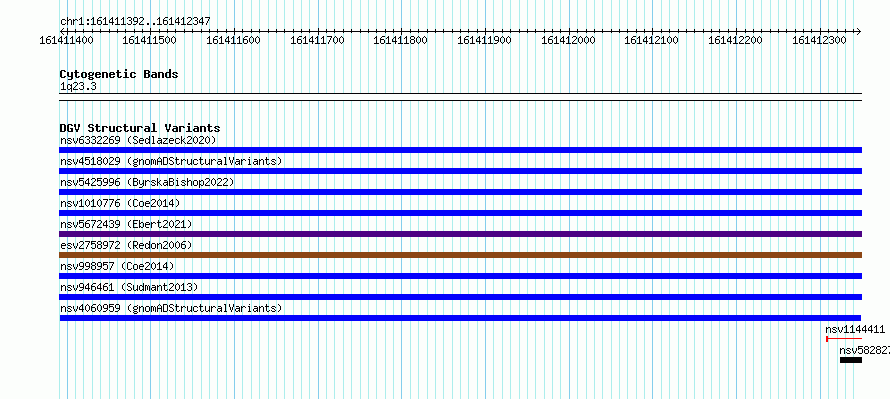Click ruler tick labeled 161412300
The width and height of the screenshot is (890, 399).
[x=819, y=40]
